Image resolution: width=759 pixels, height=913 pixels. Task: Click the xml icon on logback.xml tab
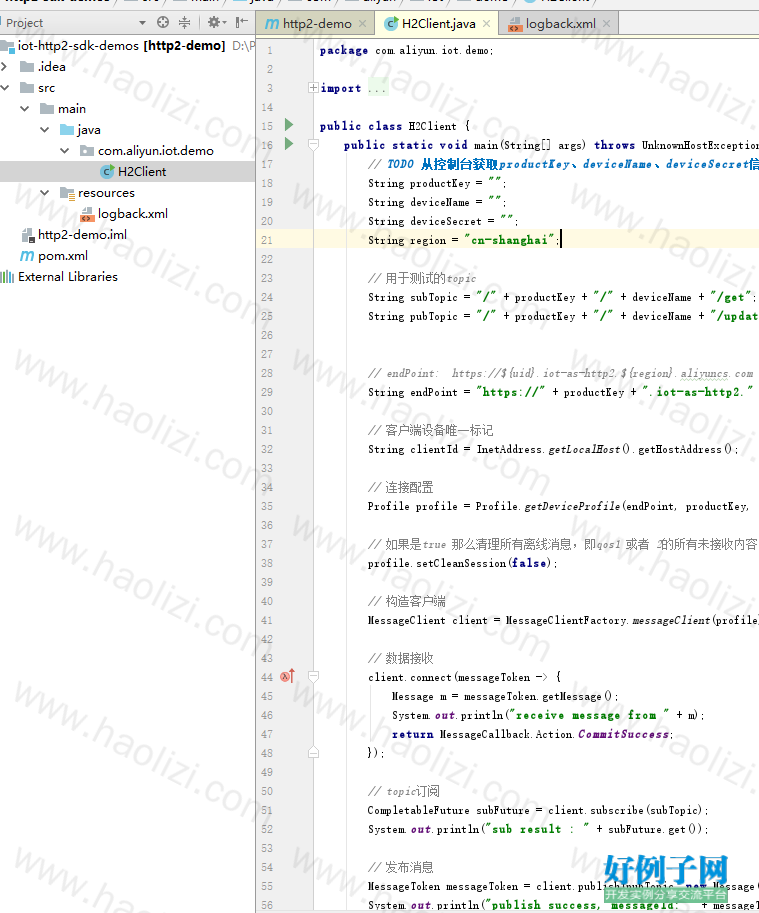515,24
